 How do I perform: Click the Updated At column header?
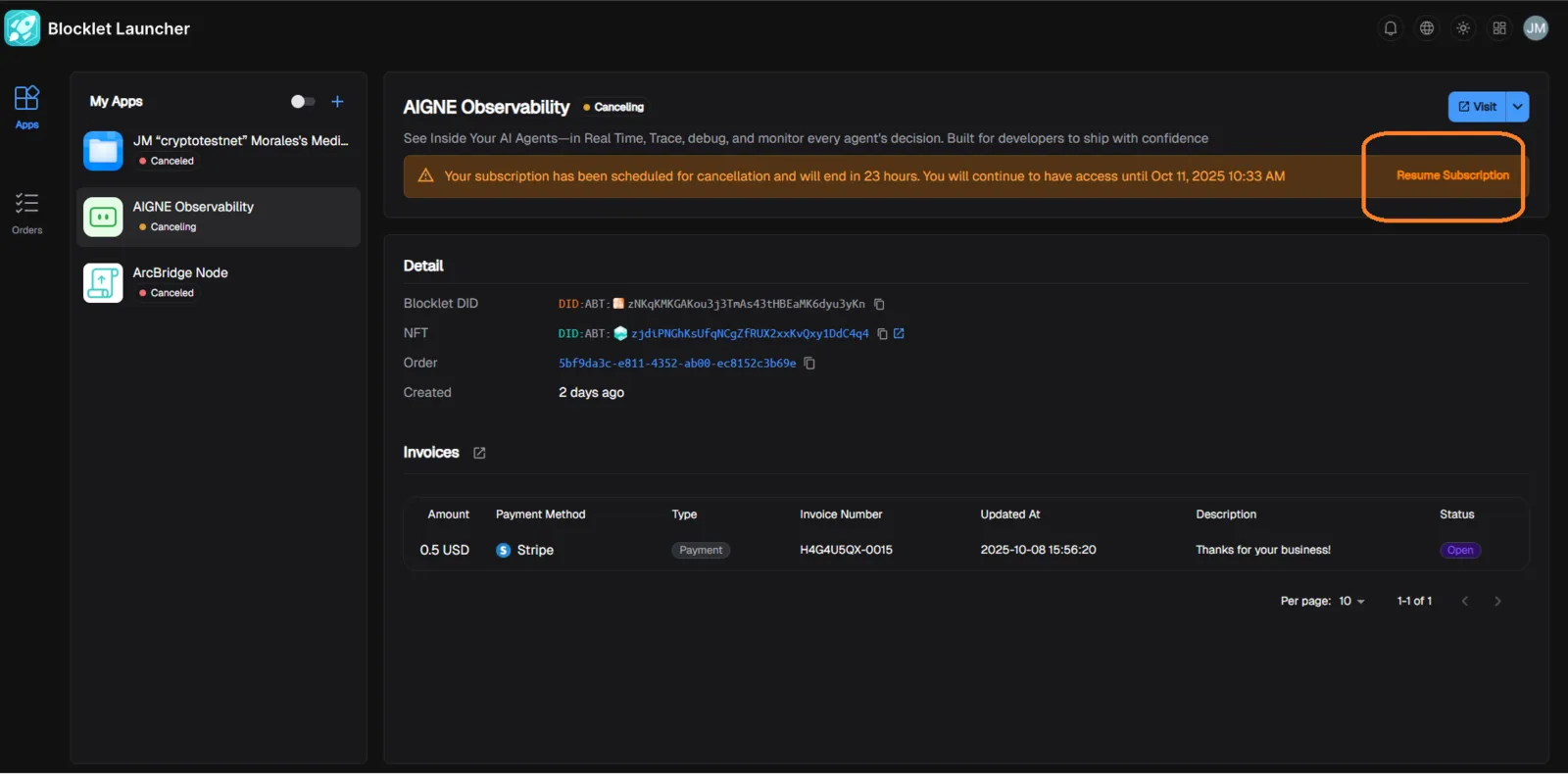tap(1010, 514)
